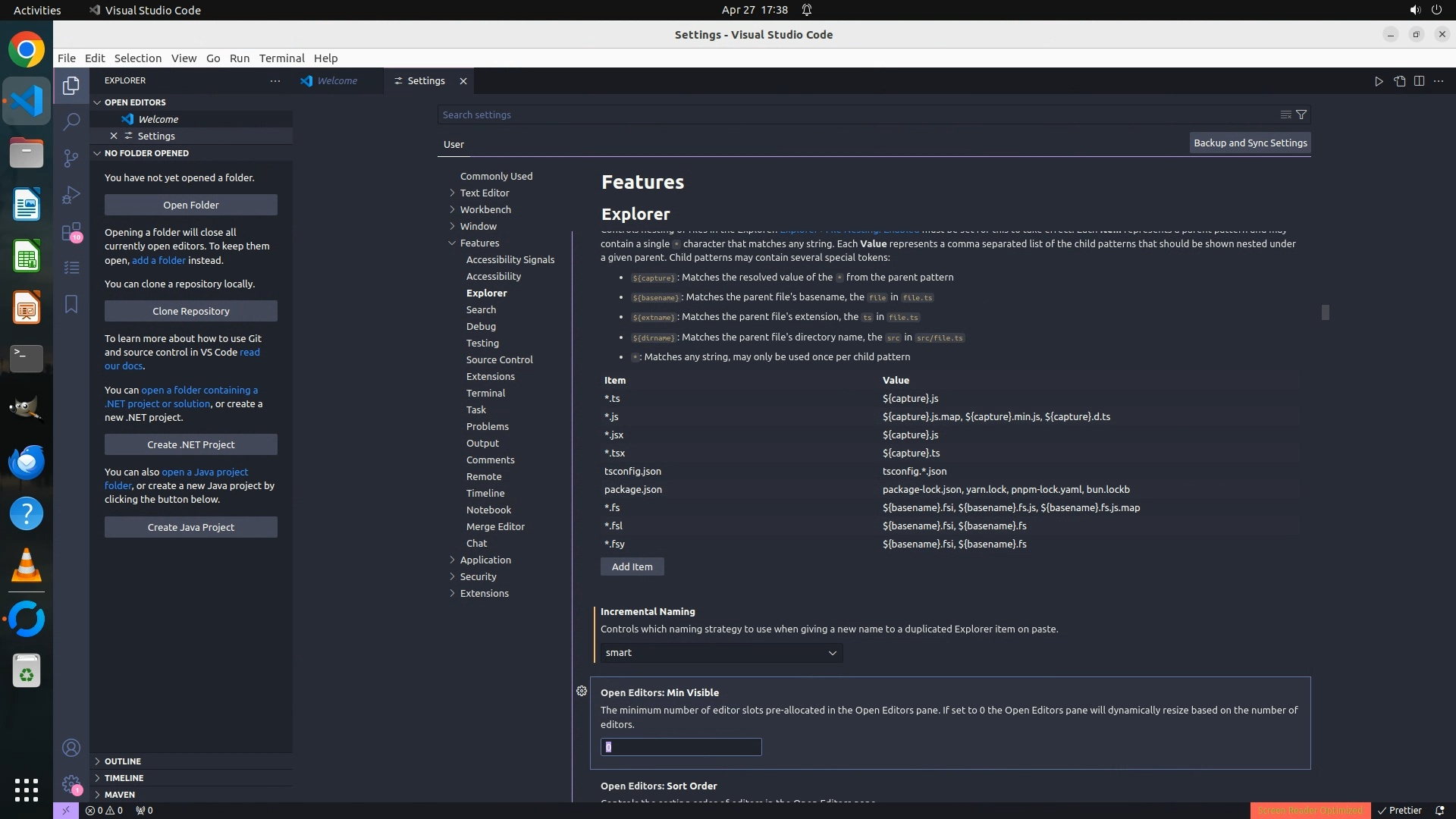Open the Terminal menu
The image size is (1456, 819).
[x=281, y=58]
